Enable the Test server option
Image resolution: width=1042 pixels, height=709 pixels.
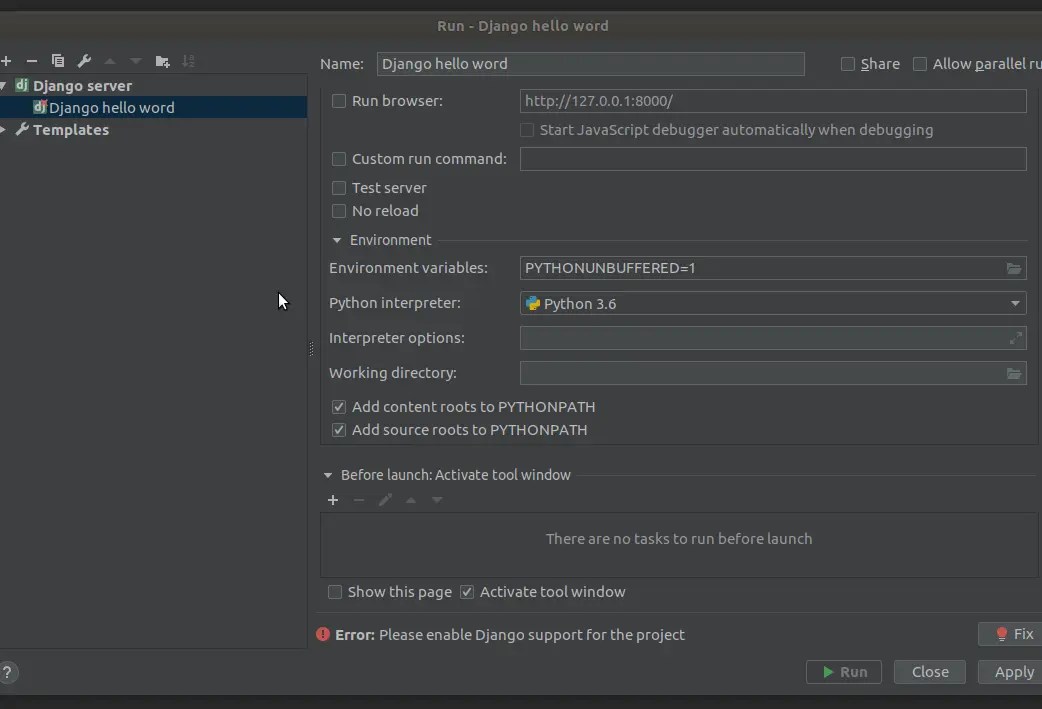click(338, 188)
